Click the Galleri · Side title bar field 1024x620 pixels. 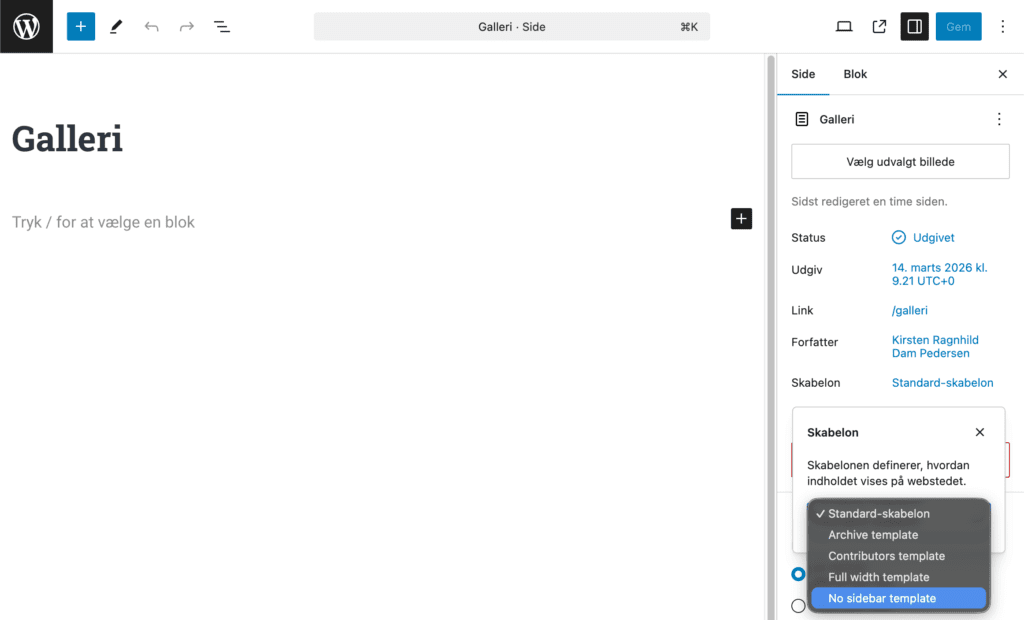click(511, 26)
